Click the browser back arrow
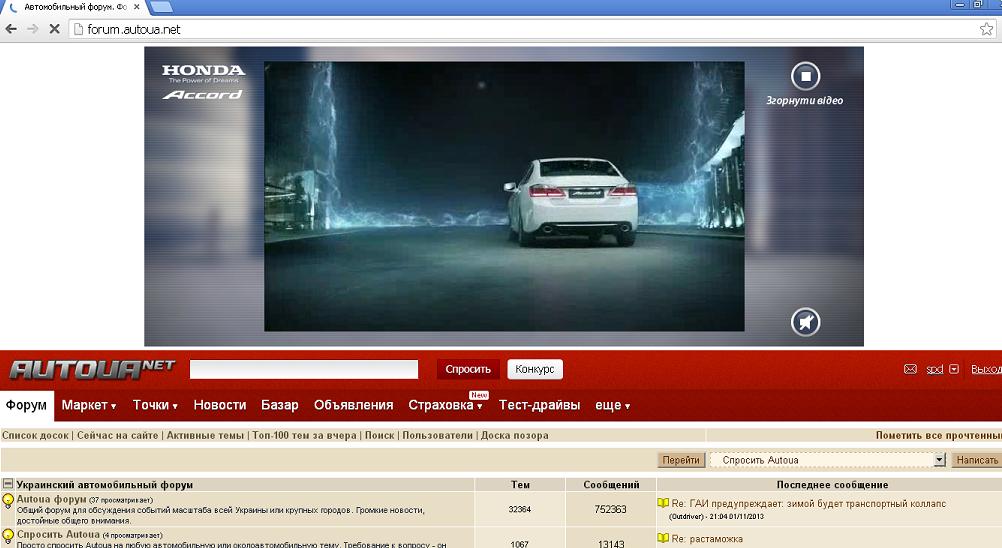The width and height of the screenshot is (1002, 548). click(x=12, y=29)
